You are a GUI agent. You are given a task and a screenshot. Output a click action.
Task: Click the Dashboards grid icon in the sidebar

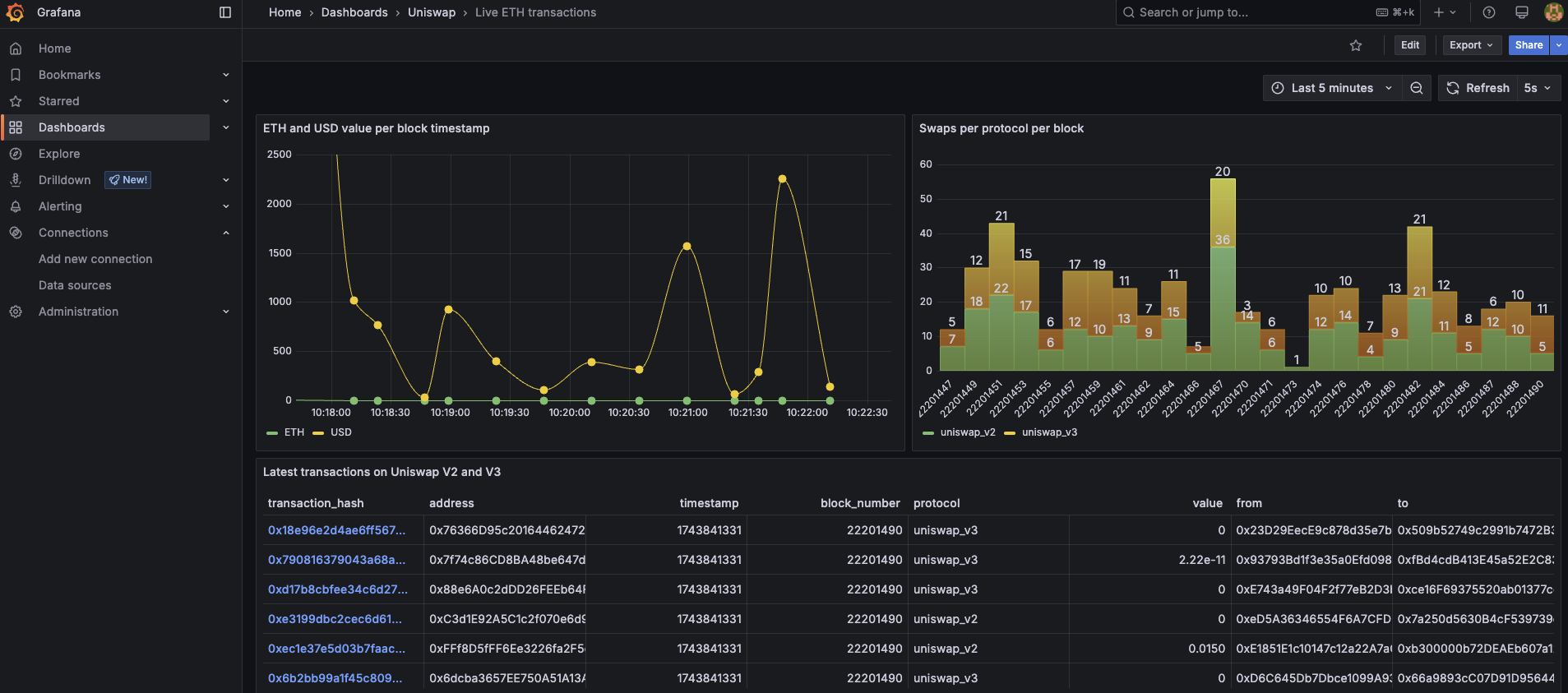(x=16, y=127)
